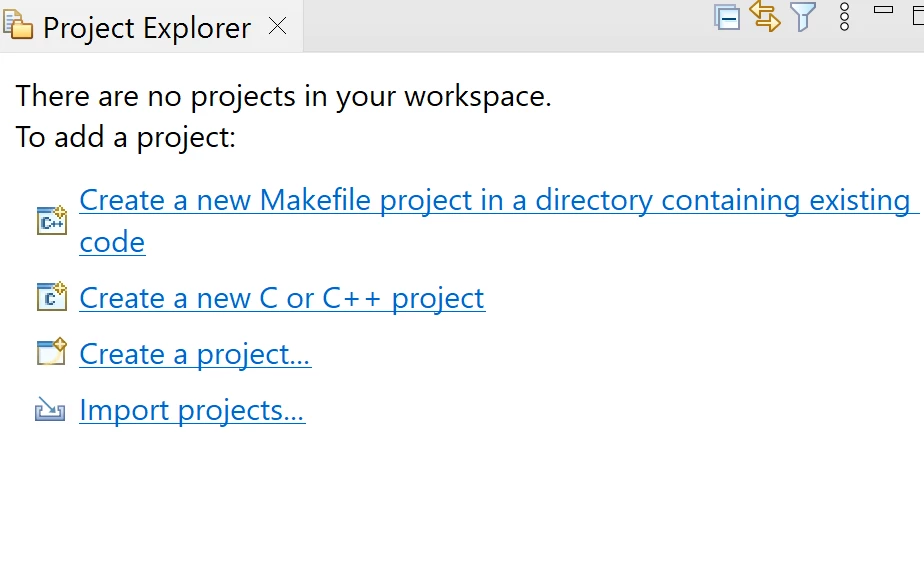Click the Create a project wizard icon
The height and width of the screenshot is (564, 924).
[x=52, y=352]
